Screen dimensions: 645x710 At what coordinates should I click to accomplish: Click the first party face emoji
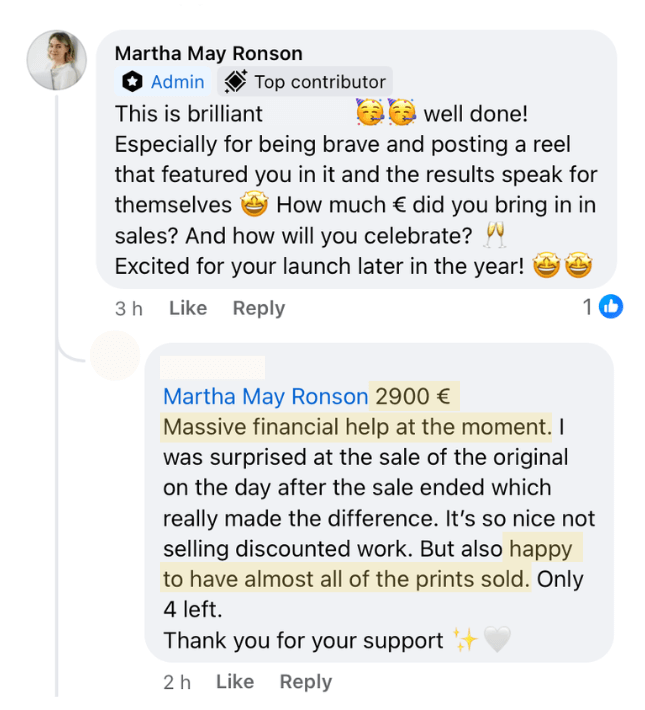point(370,113)
